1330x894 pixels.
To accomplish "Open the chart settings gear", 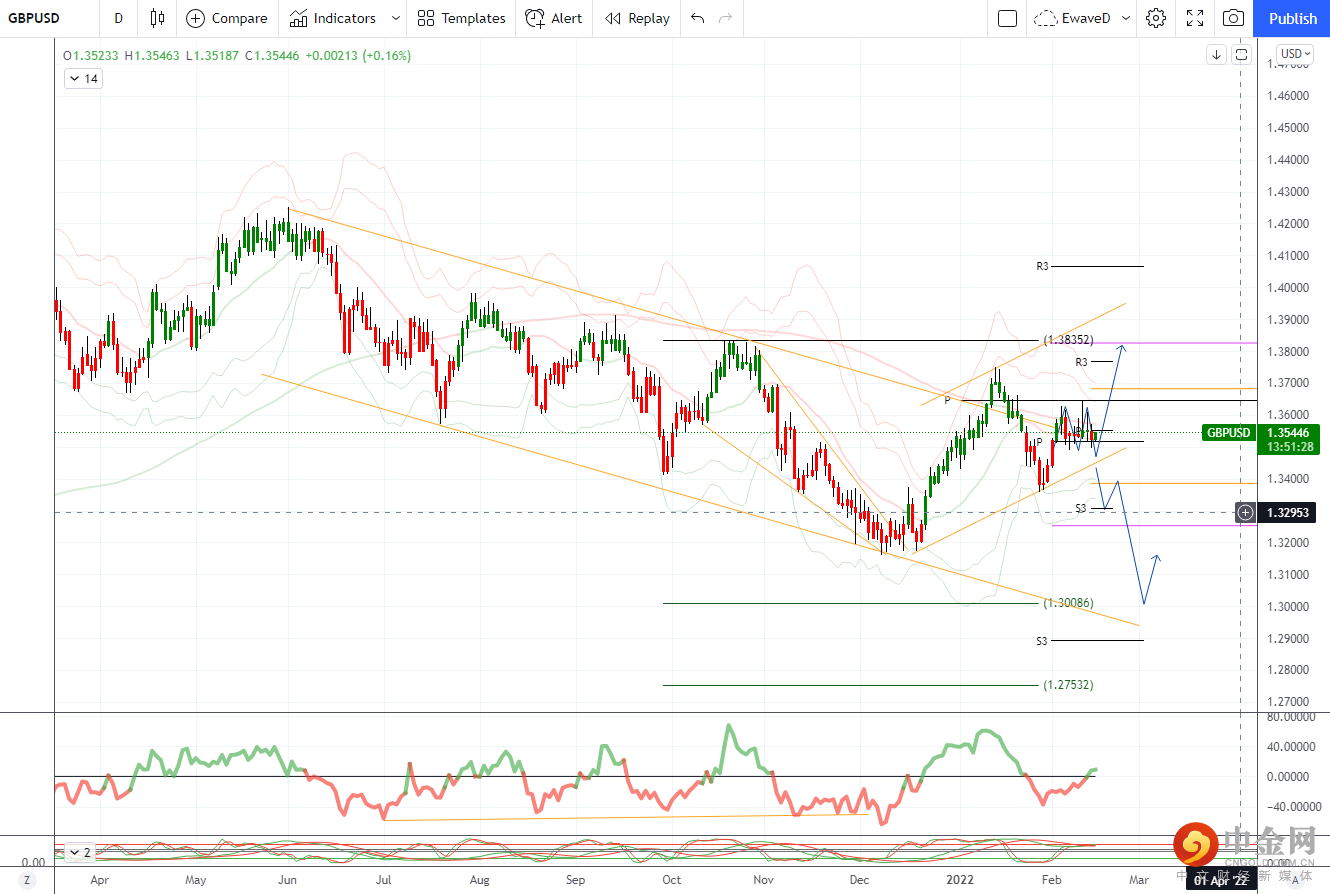I will 1156,18.
